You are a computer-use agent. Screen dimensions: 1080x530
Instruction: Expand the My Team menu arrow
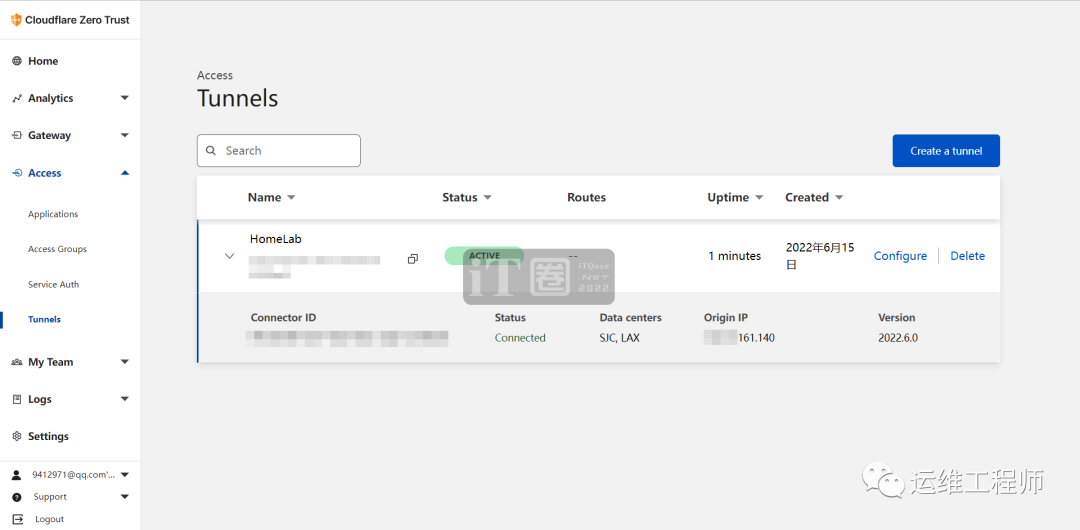coord(125,362)
